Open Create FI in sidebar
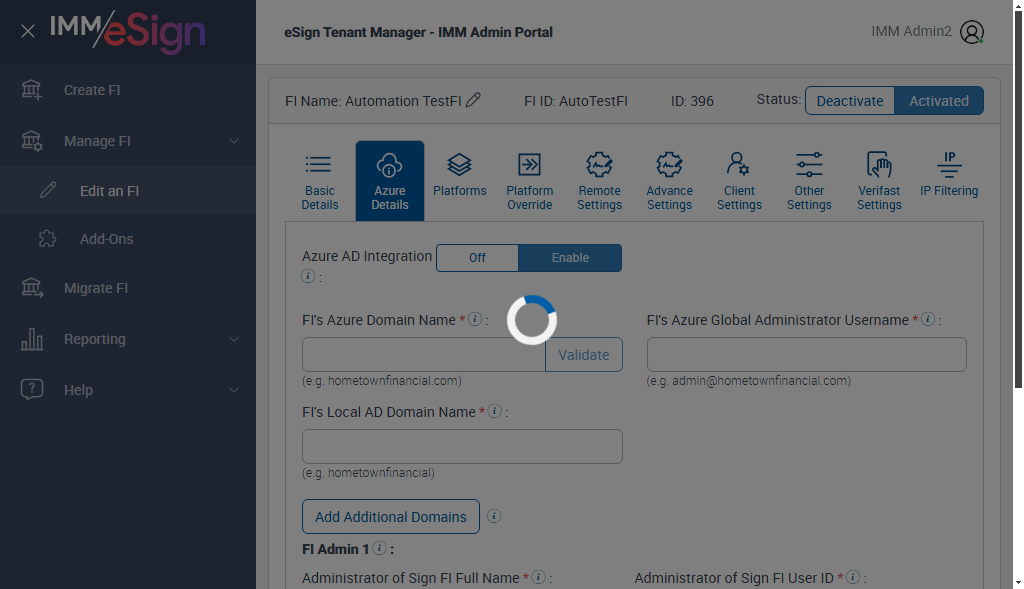This screenshot has width=1024, height=589. pos(128,90)
